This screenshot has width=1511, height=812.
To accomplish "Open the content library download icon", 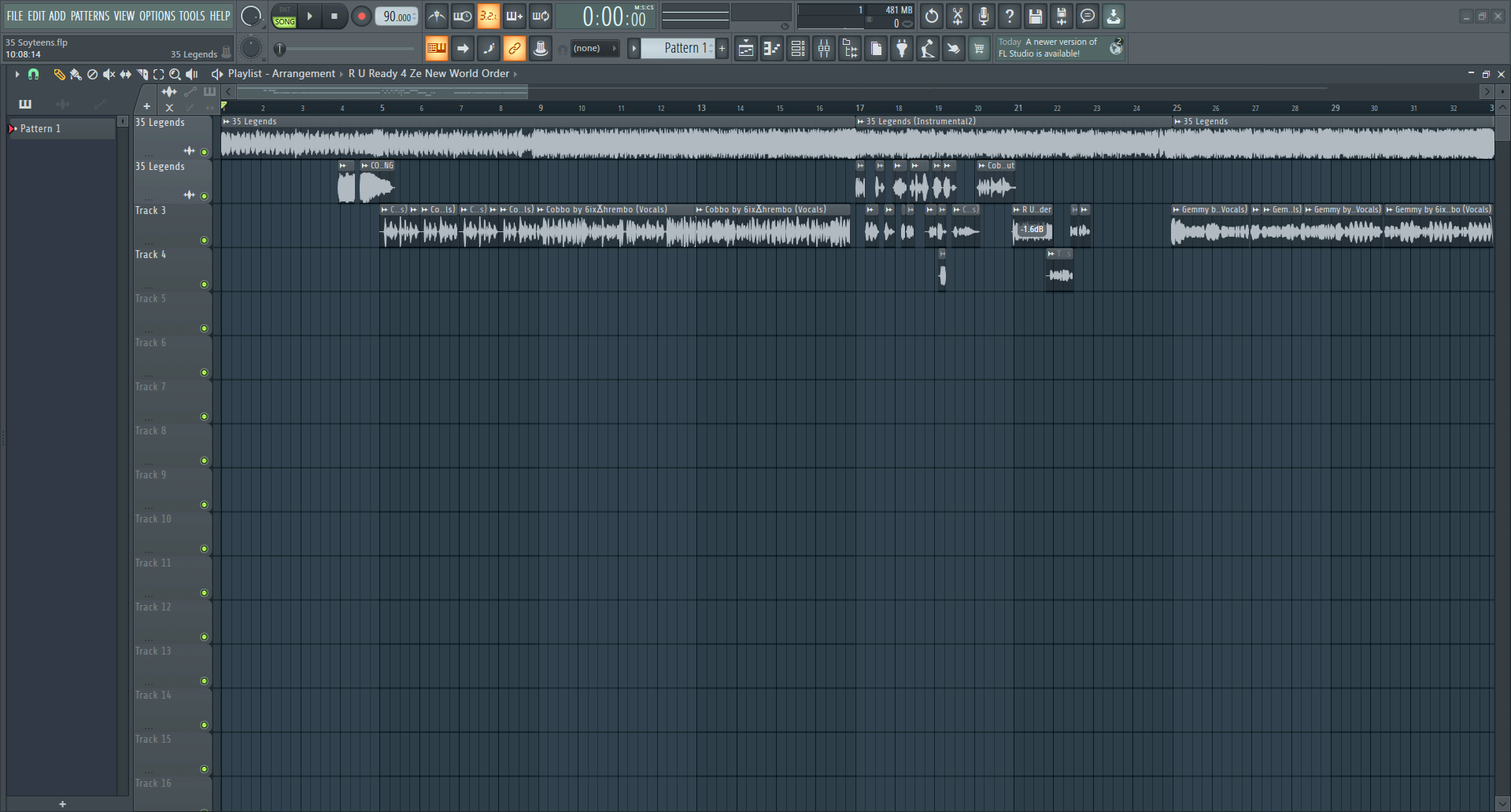I will [x=1114, y=16].
